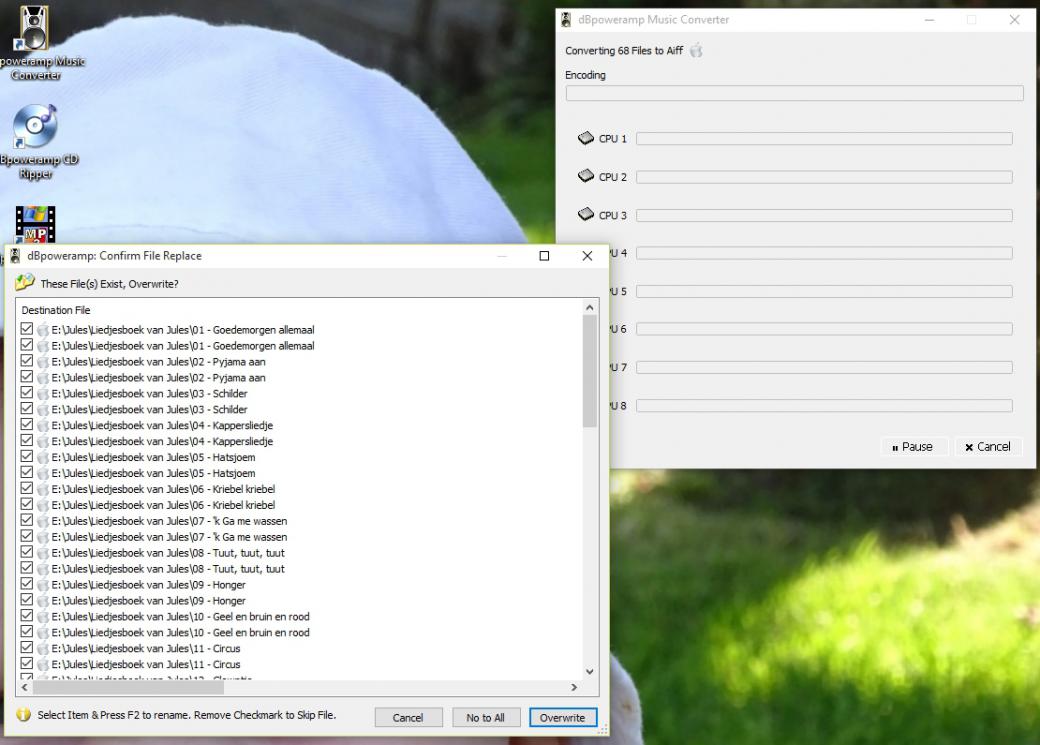Select first 07 - 'k Ga me wassen row
This screenshot has height=745, width=1040.
point(169,521)
